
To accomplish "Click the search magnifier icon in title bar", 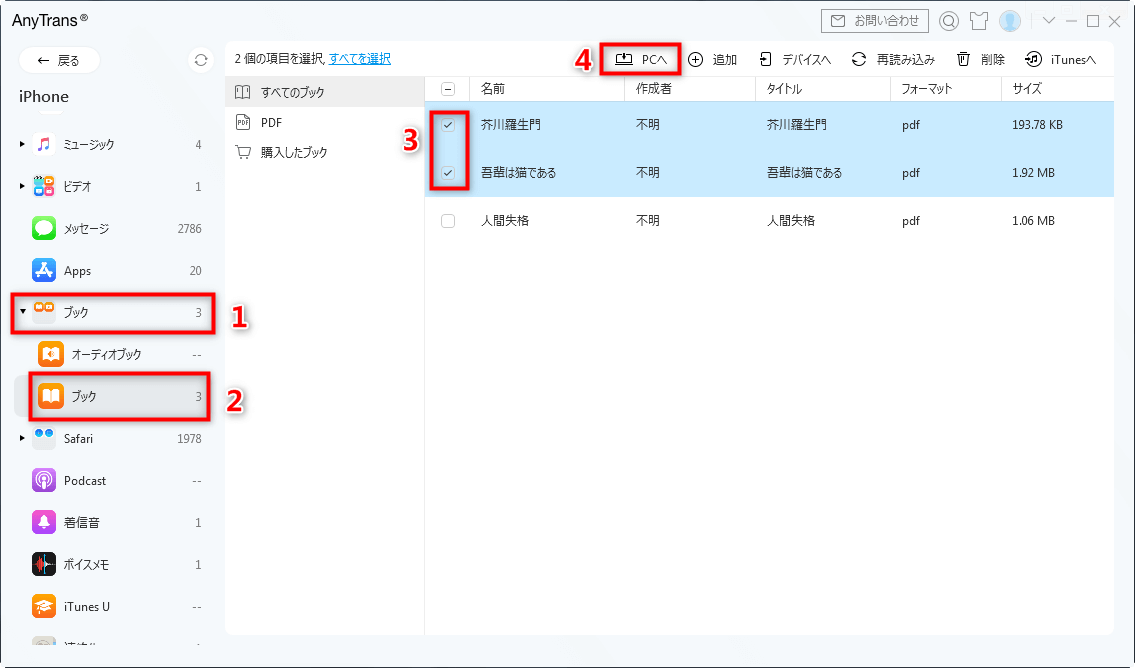I will pyautogui.click(x=948, y=21).
